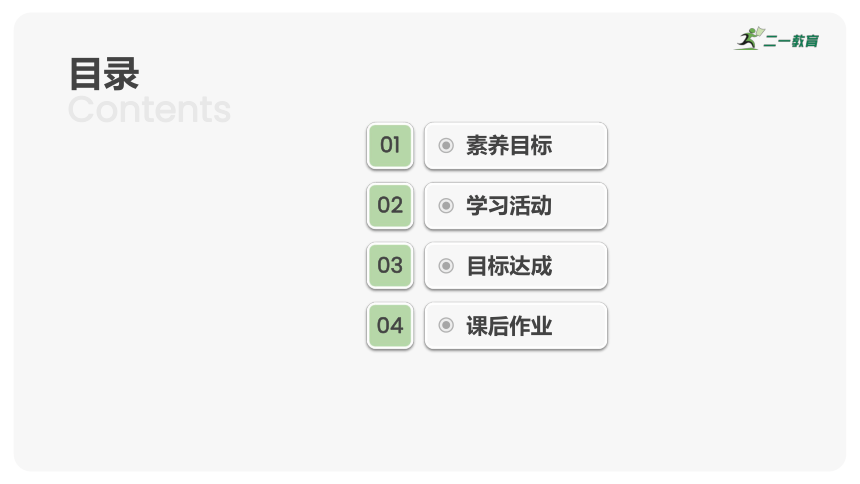Open the 学习活动 section button
The image size is (860, 484).
[x=516, y=206]
